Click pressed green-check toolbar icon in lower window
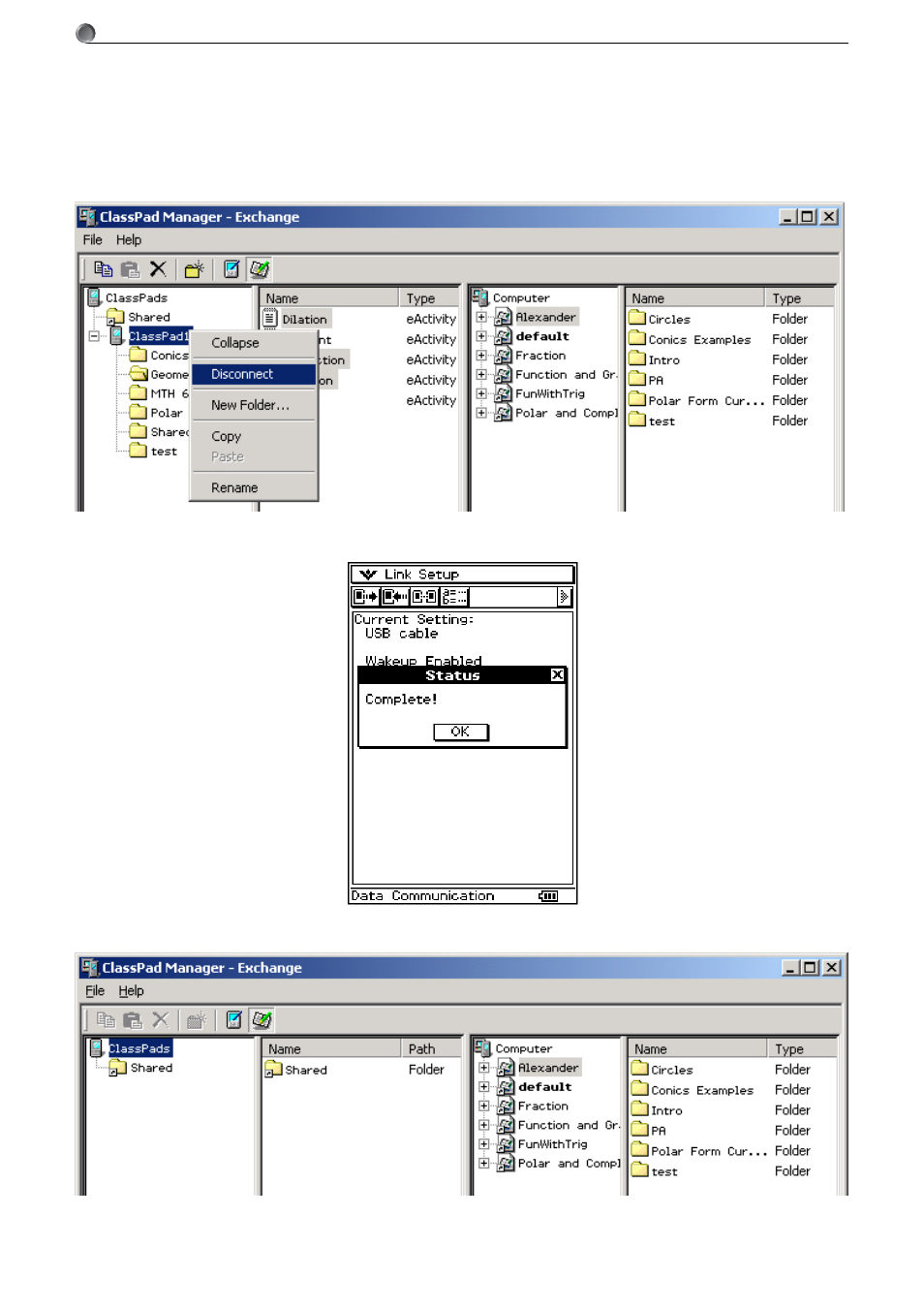The height and width of the screenshot is (1309, 924). pos(262,1020)
